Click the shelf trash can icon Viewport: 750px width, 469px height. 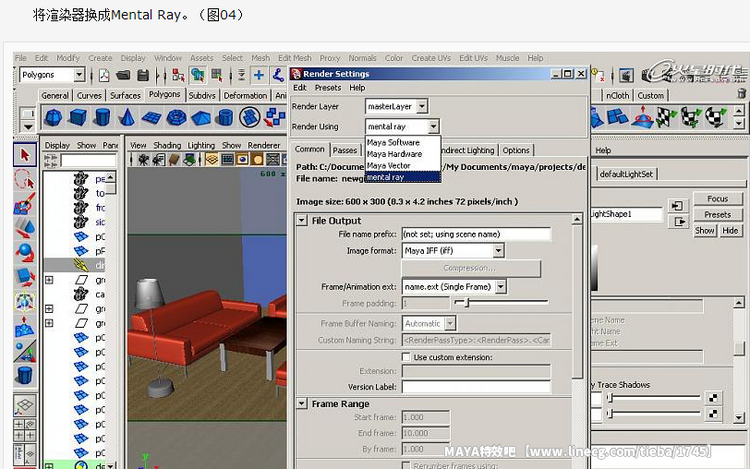[x=741, y=93]
